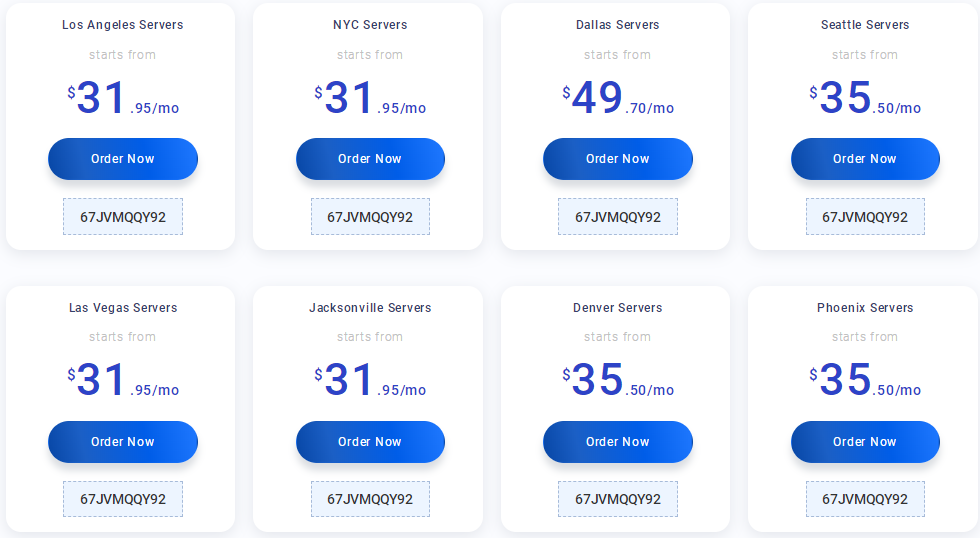The height and width of the screenshot is (538, 980).
Task: Click the Las Vegas Servers coupon code
Action: coord(123,499)
